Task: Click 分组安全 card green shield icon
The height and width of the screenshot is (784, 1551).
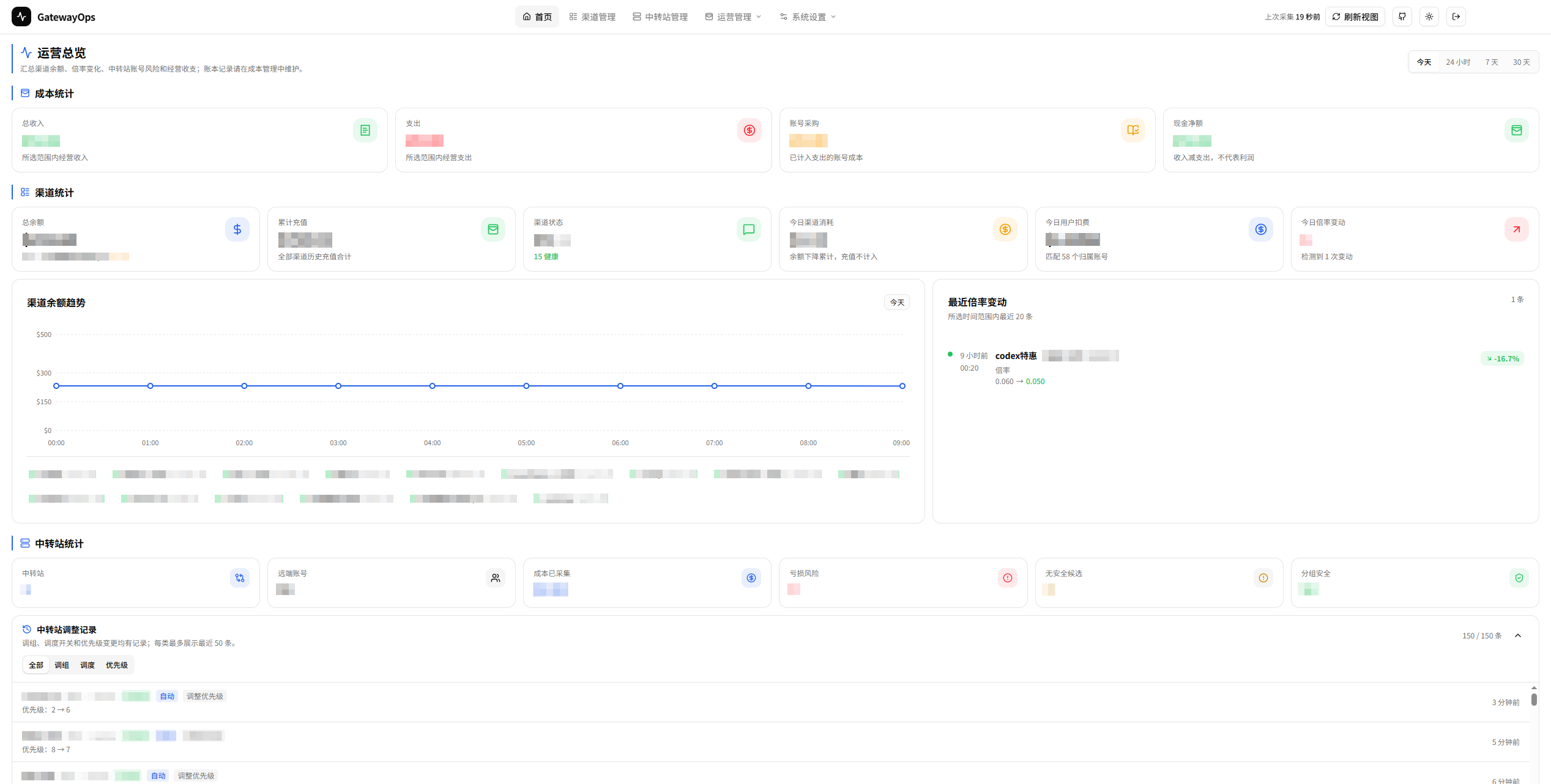Action: point(1519,578)
